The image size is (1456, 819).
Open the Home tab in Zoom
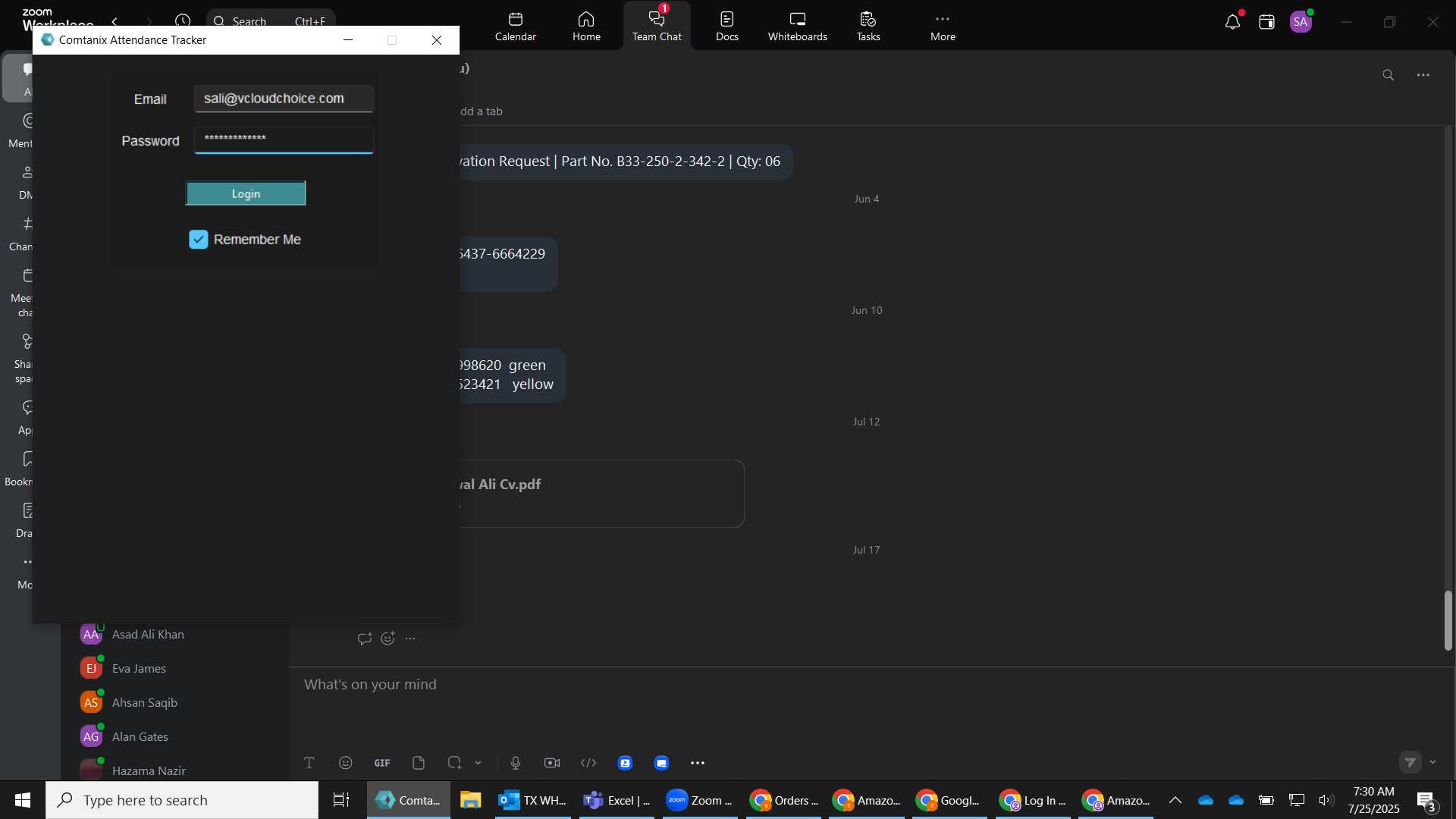click(586, 26)
